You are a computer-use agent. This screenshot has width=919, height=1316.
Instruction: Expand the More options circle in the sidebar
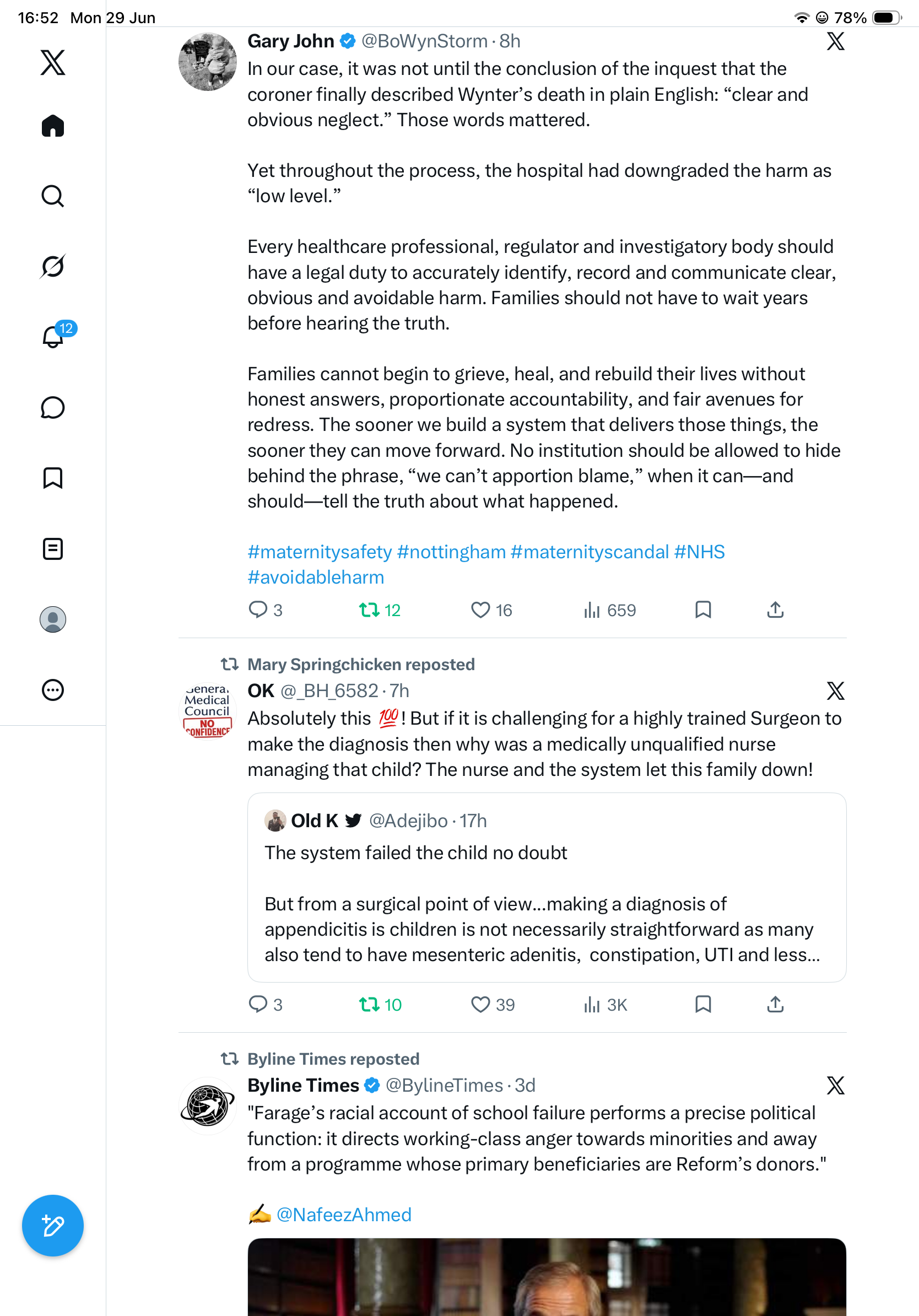pyautogui.click(x=53, y=689)
